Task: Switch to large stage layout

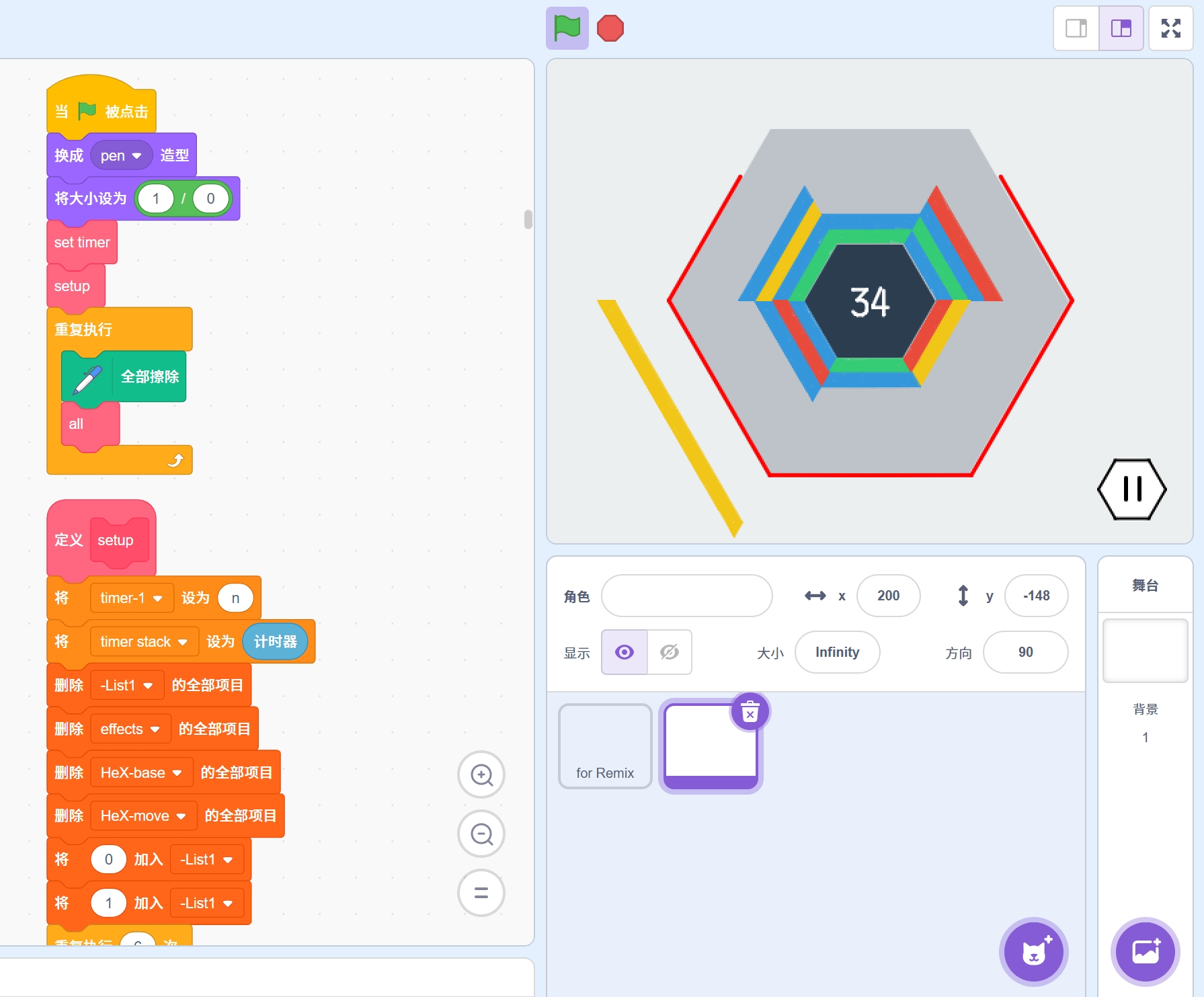Action: (1121, 28)
